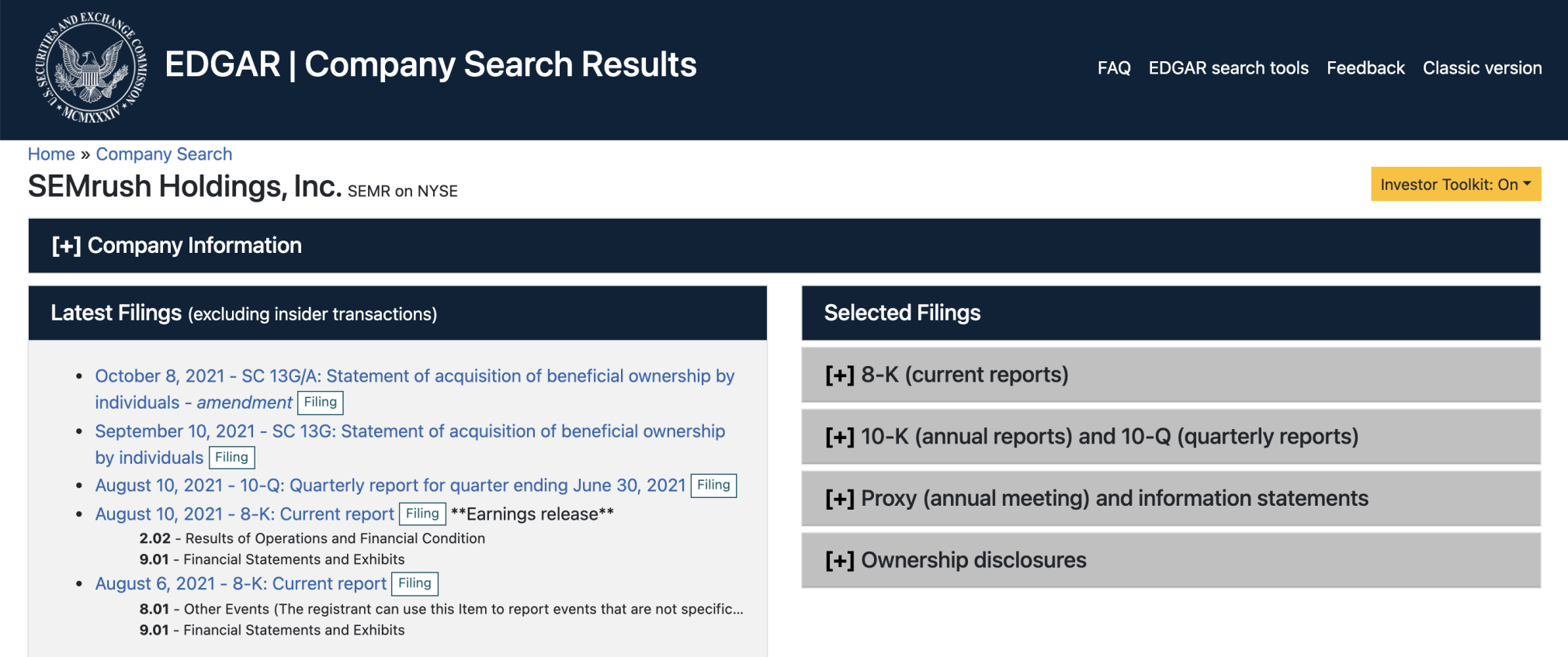Click Filing button for the 10-Q report

pos(713,486)
